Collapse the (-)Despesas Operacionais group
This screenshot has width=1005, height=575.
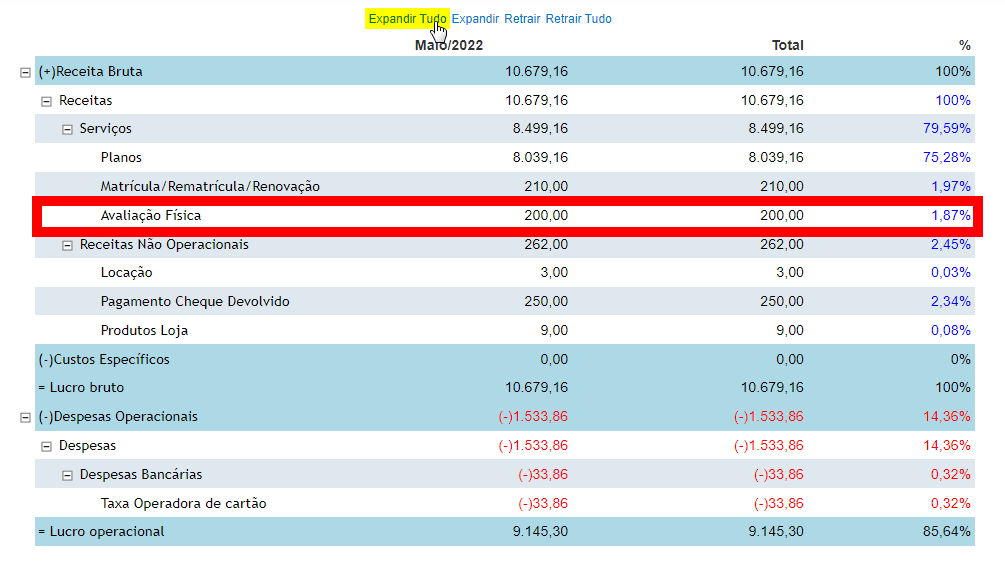(x=25, y=417)
